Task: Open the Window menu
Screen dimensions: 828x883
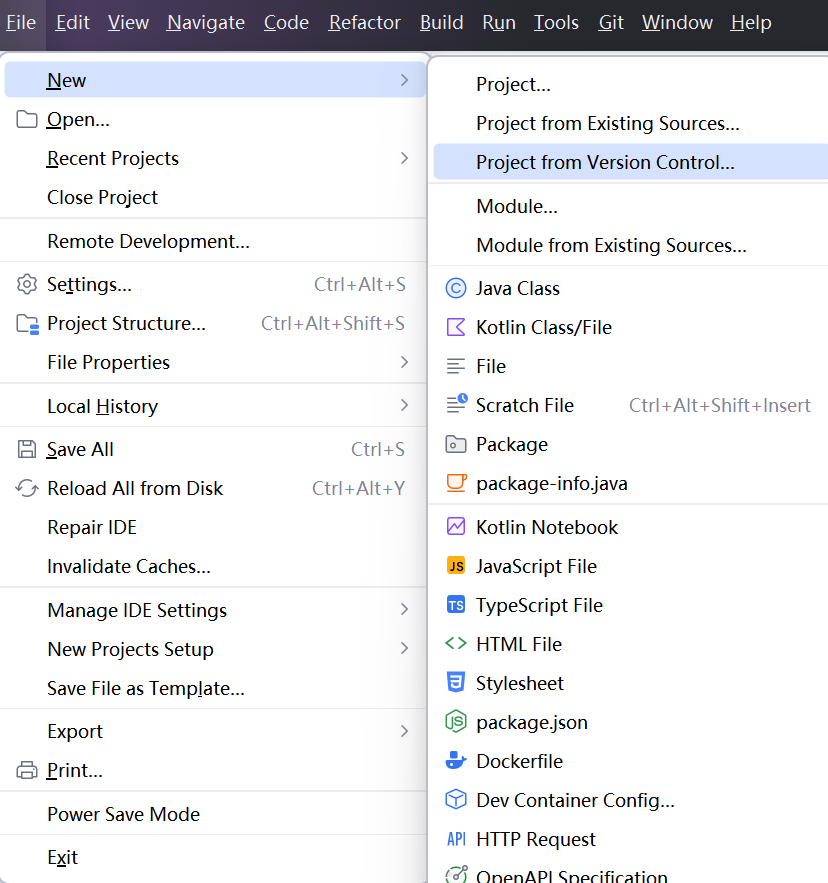Action: point(677,23)
